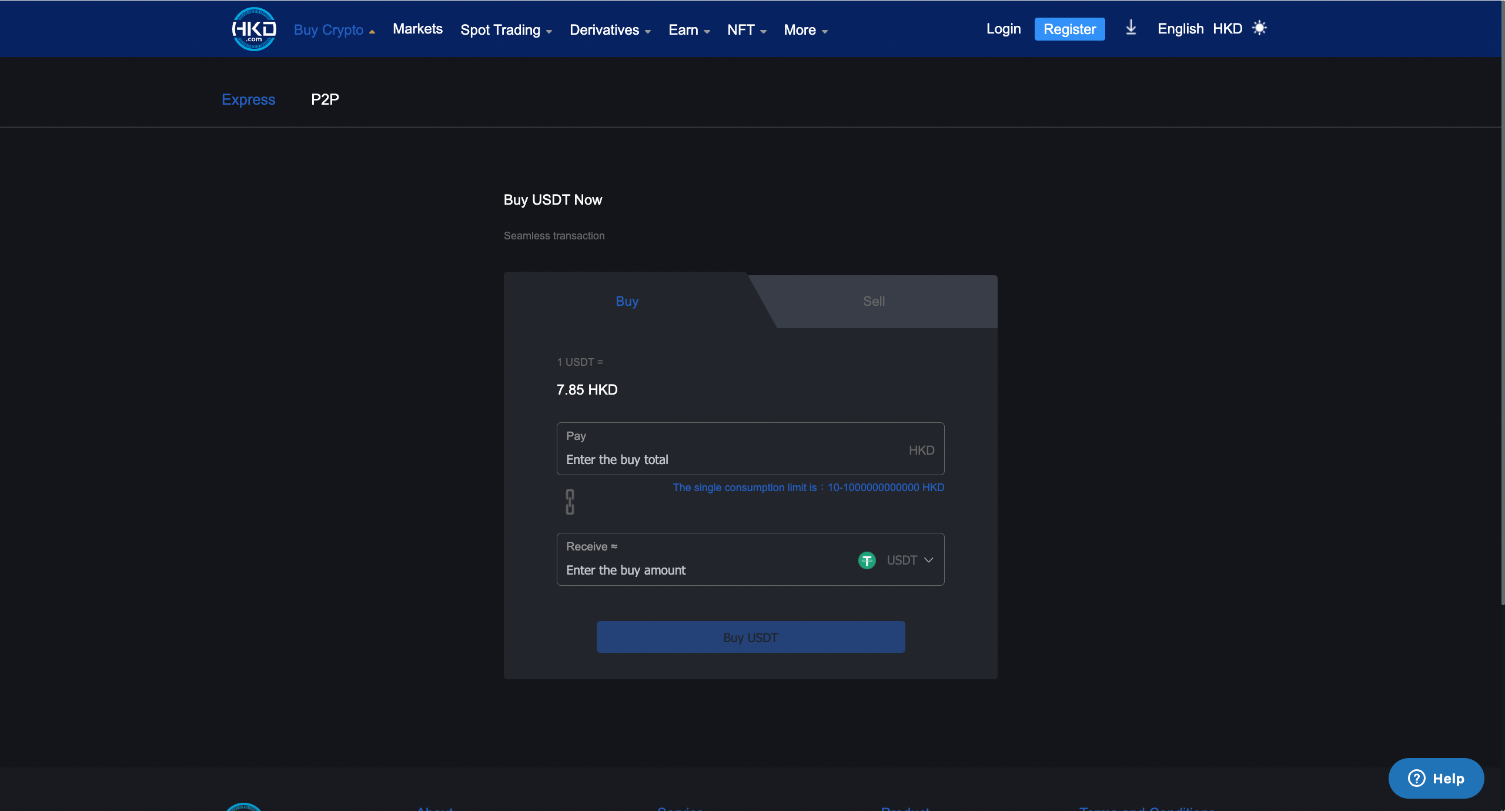Expand the NFT menu
The height and width of the screenshot is (811, 1505).
[747, 30]
